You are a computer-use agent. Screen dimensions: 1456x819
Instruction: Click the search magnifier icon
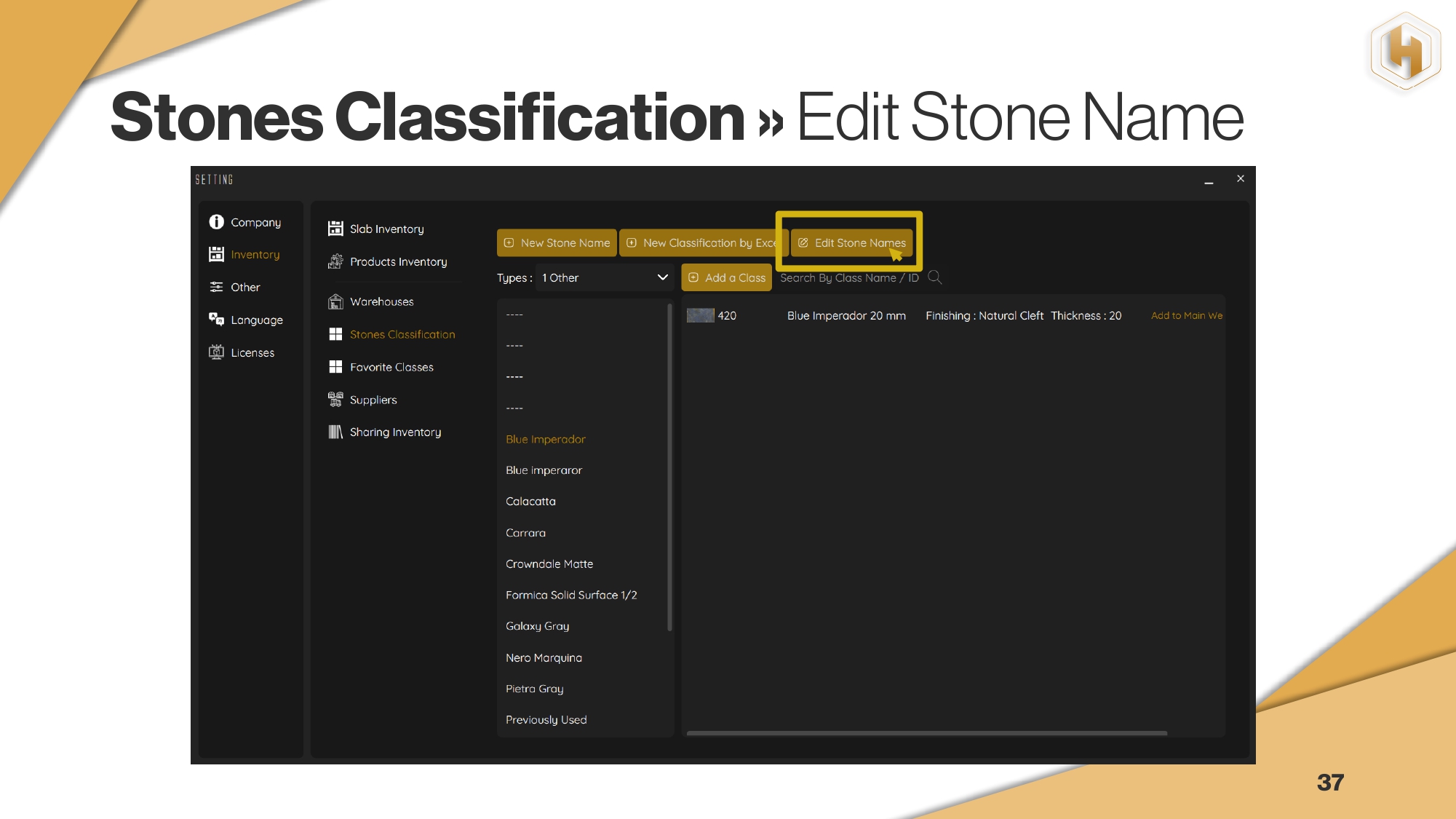[935, 277]
